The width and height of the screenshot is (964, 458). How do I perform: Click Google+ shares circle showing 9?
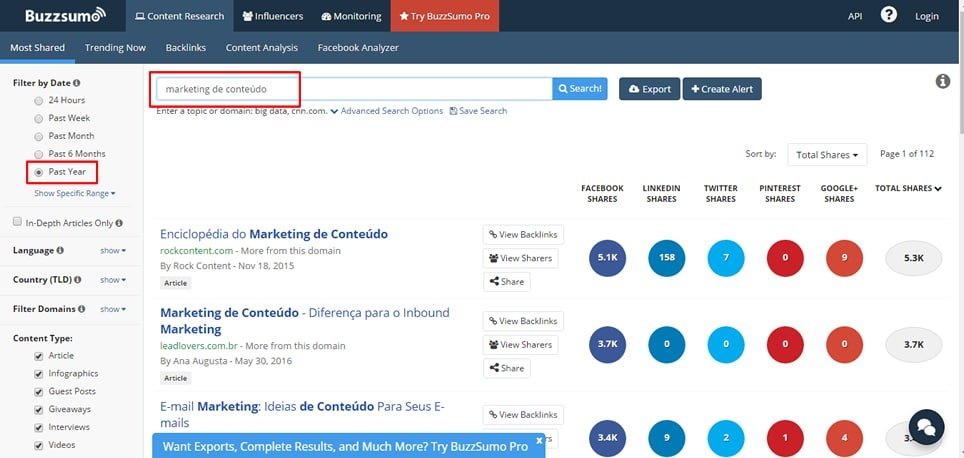pyautogui.click(x=844, y=258)
